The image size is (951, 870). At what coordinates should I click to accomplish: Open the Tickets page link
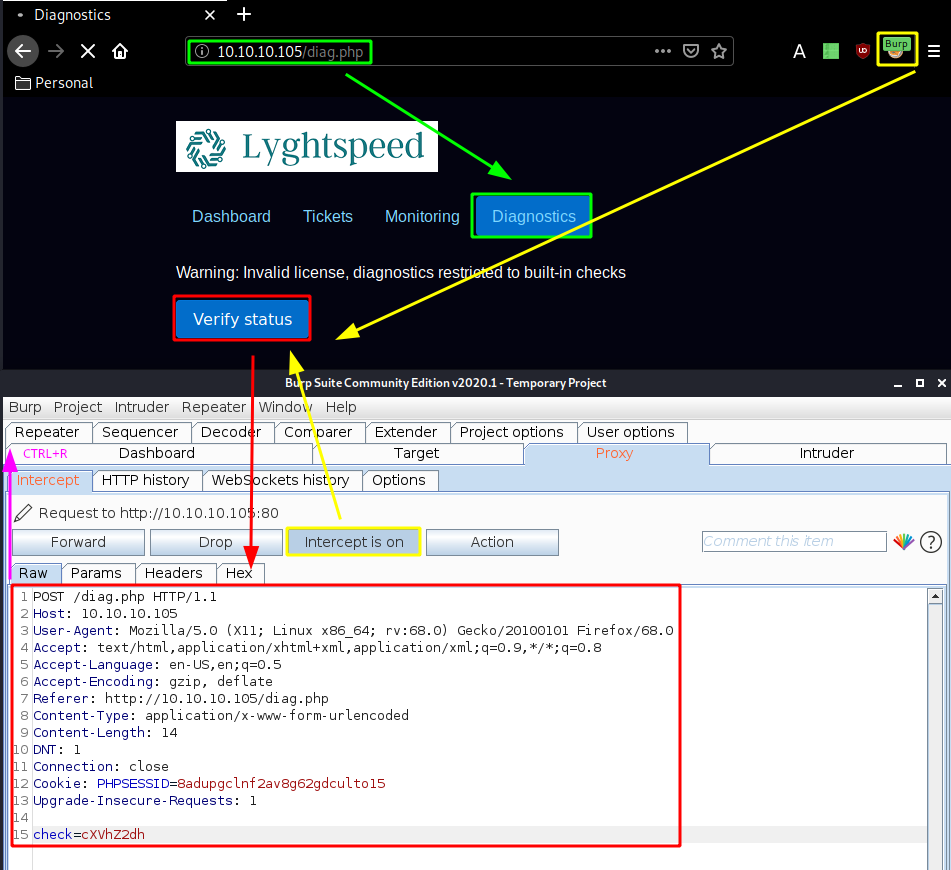[x=328, y=217]
